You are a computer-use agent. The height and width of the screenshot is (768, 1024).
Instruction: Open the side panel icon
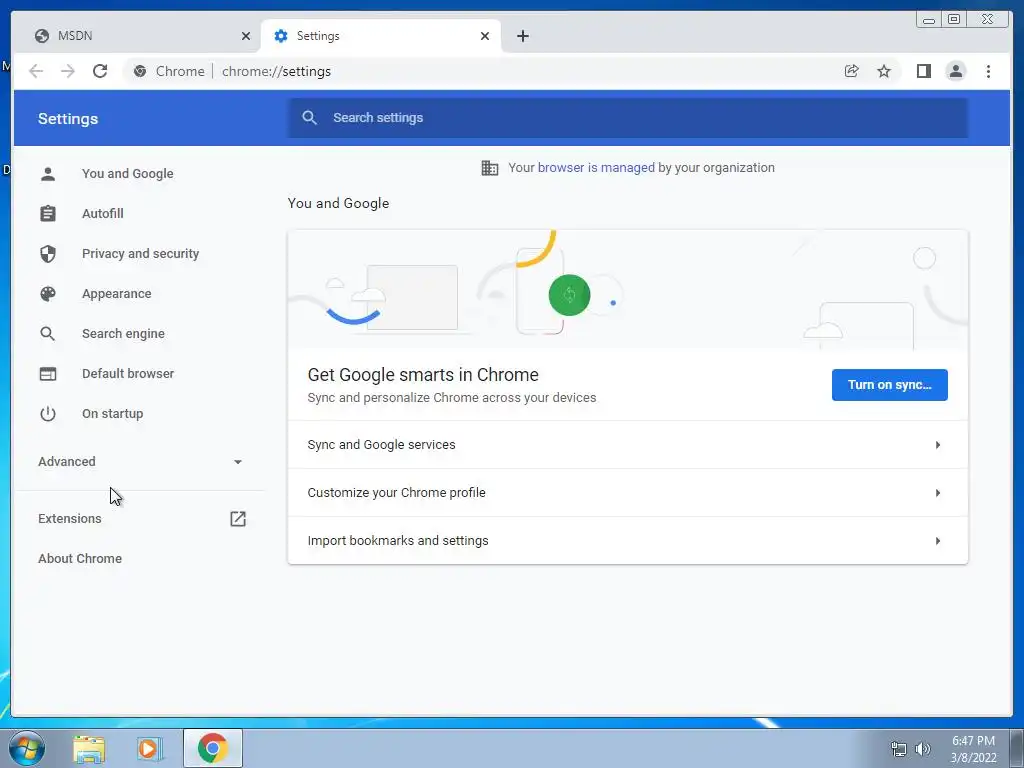click(923, 71)
